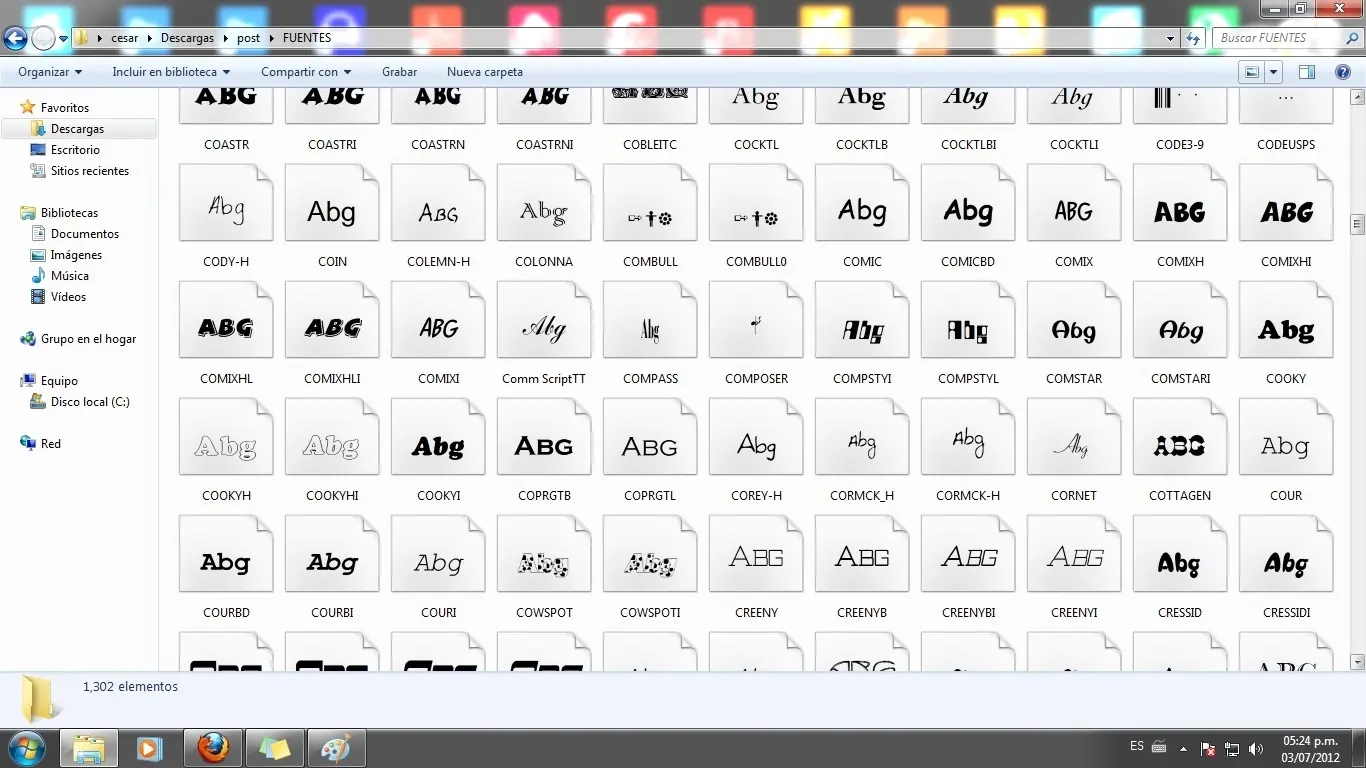Open Sitios recientes in the sidebar
This screenshot has width=1366, height=768.
coord(90,171)
